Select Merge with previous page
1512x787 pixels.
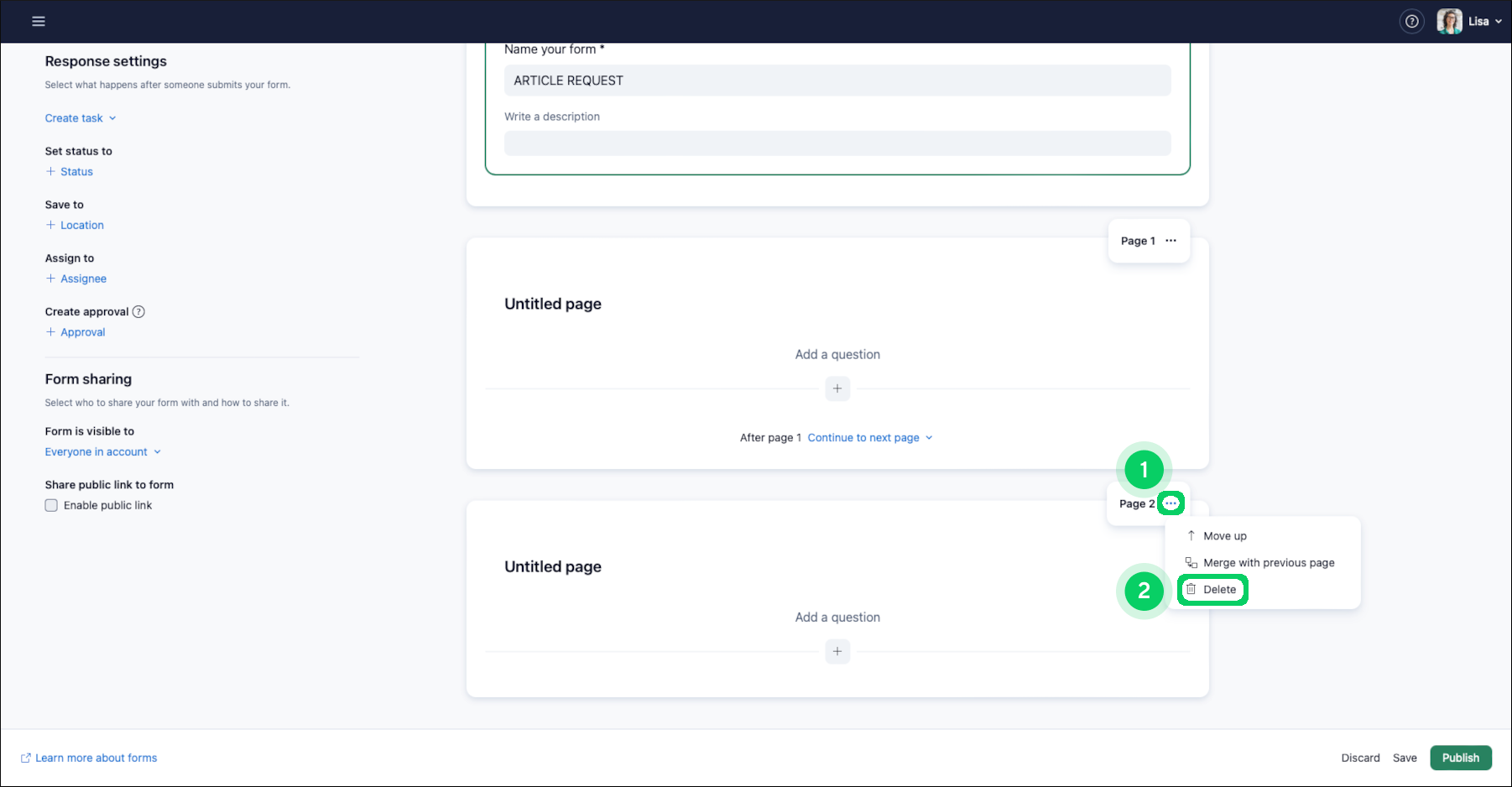1267,562
